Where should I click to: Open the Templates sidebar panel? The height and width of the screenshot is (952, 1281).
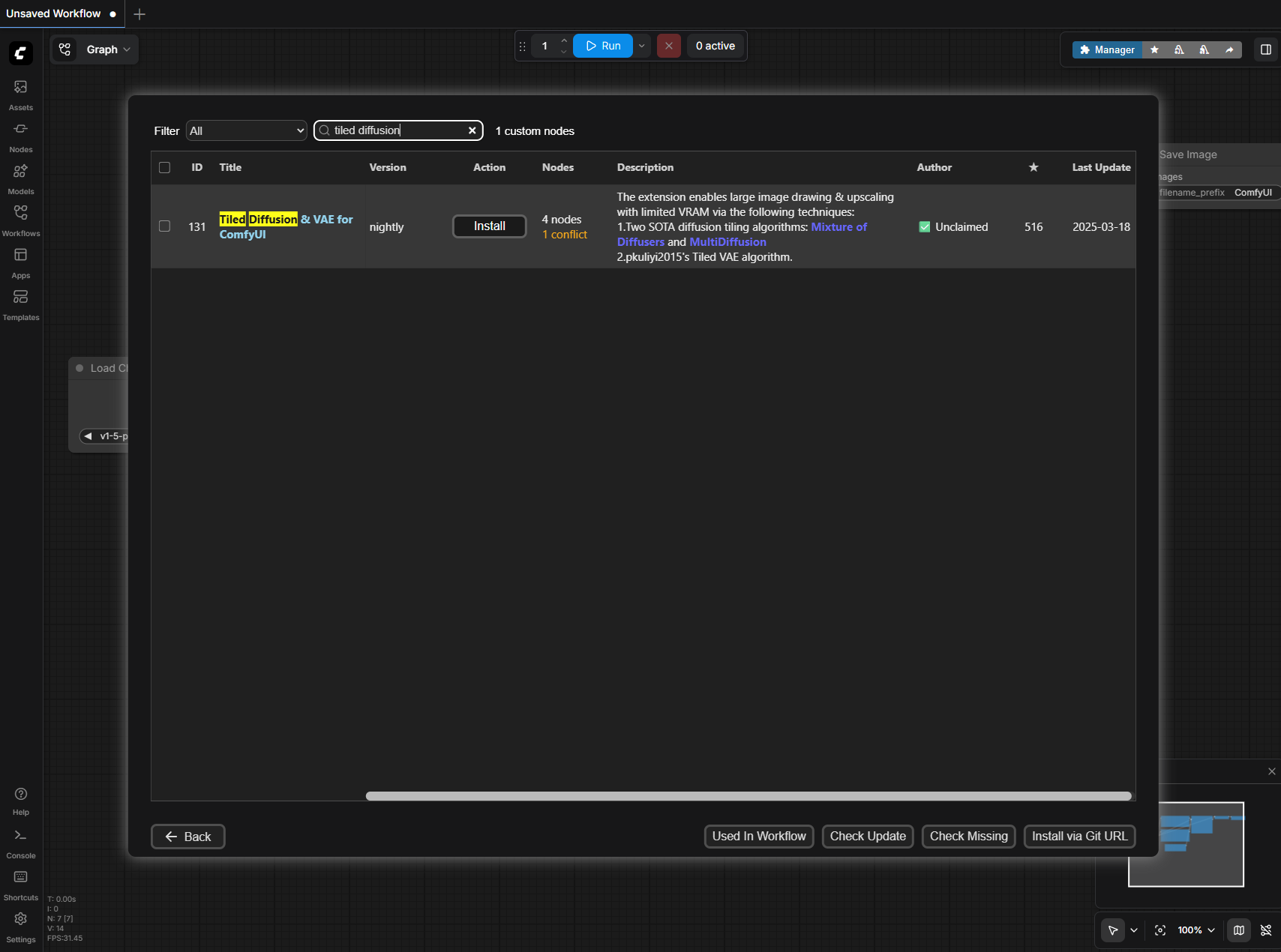tap(20, 304)
